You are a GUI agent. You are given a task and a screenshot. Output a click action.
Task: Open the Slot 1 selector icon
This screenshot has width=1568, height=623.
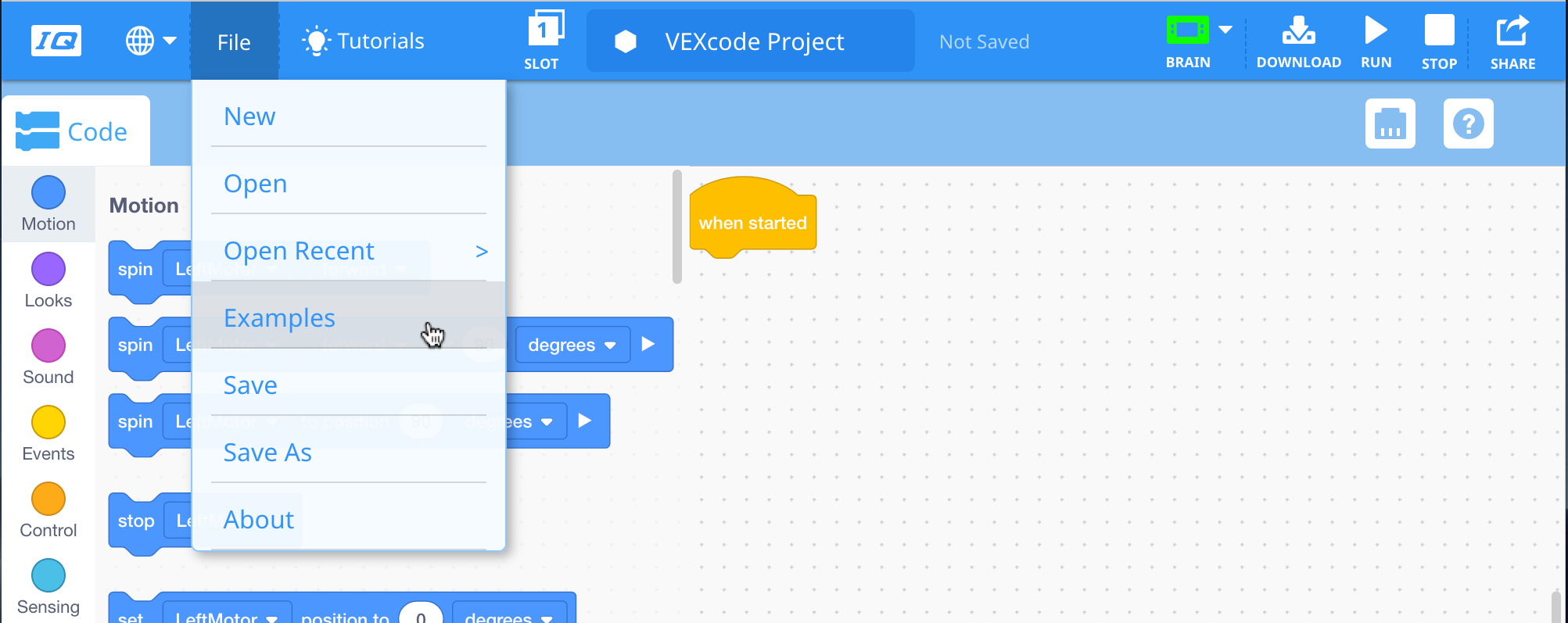[x=544, y=31]
